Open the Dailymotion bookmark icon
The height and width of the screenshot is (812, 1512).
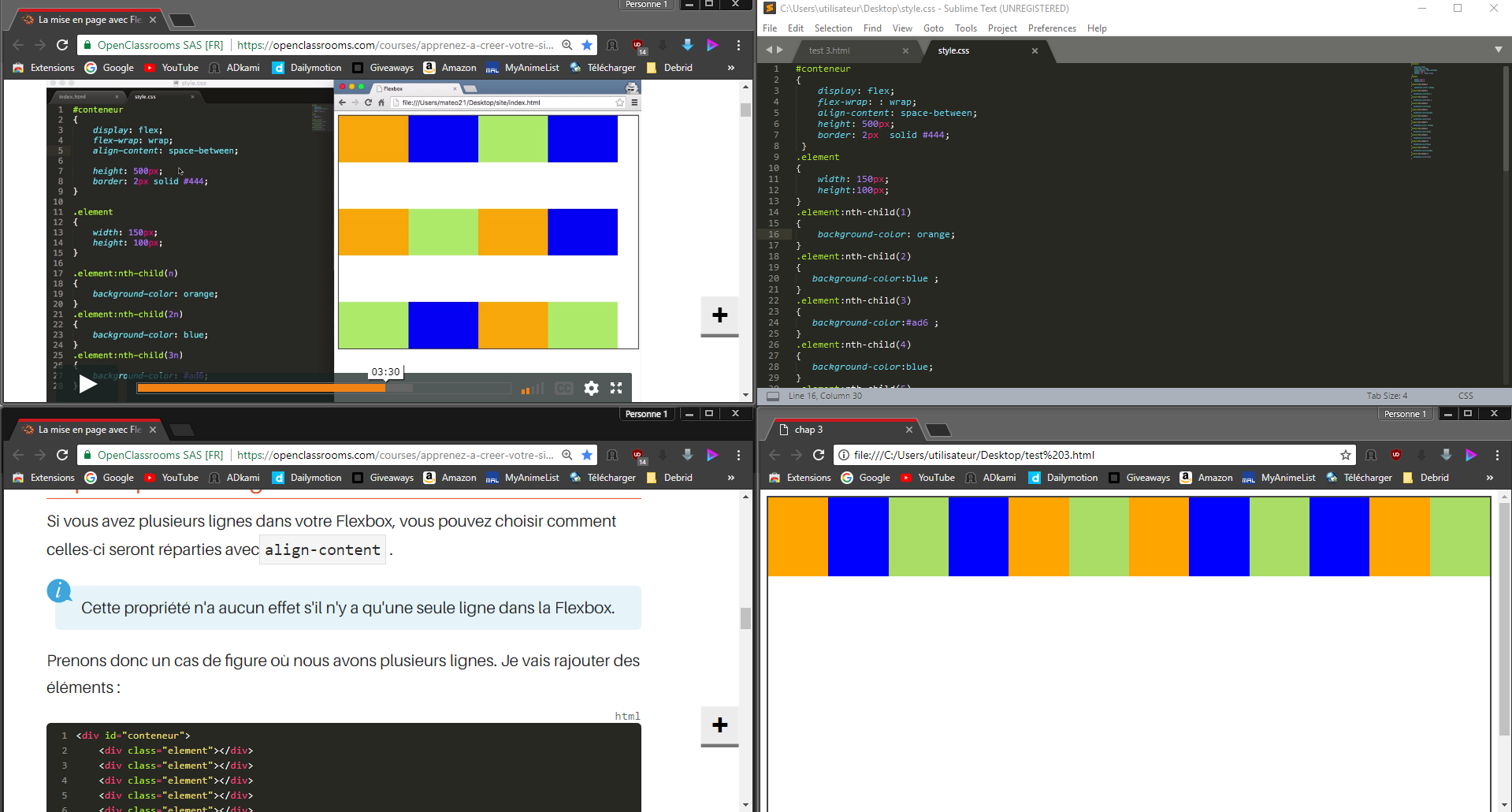(x=278, y=68)
